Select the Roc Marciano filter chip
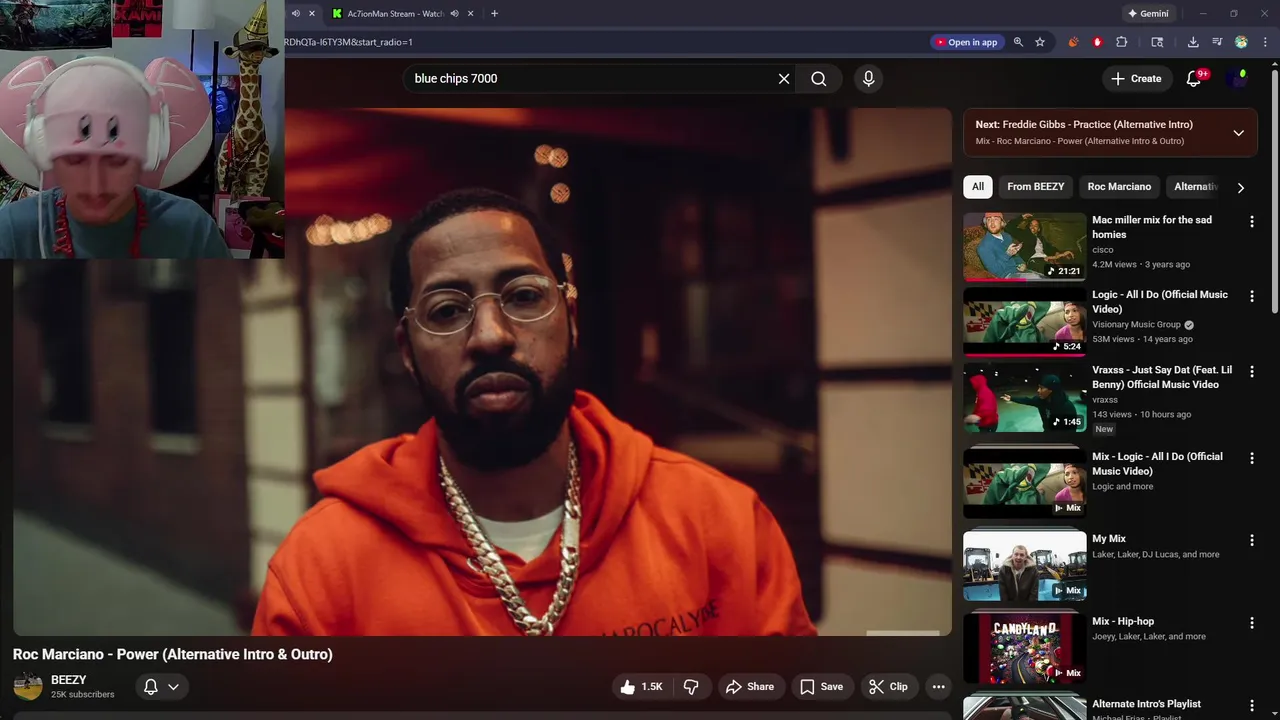Viewport: 1280px width, 720px height. [x=1119, y=187]
